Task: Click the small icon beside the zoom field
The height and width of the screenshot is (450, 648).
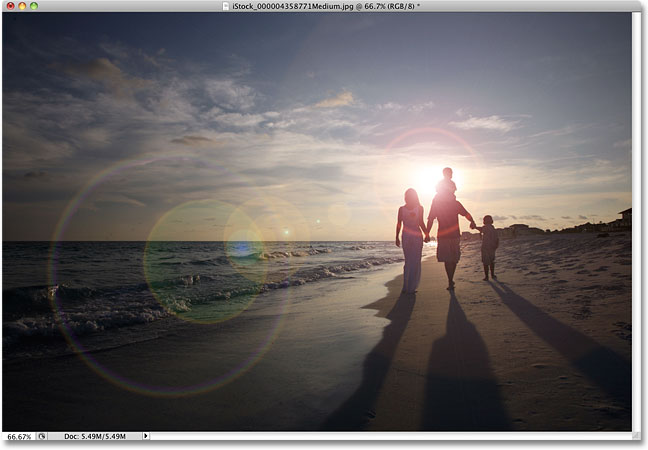Action: click(x=42, y=436)
